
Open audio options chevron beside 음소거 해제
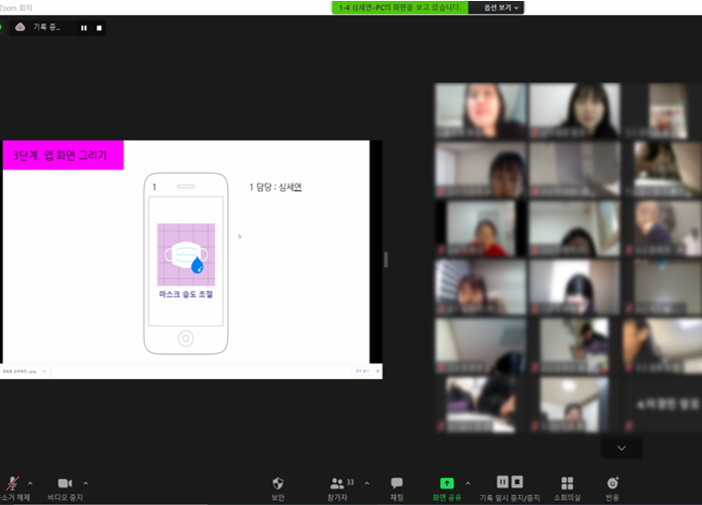click(30, 484)
